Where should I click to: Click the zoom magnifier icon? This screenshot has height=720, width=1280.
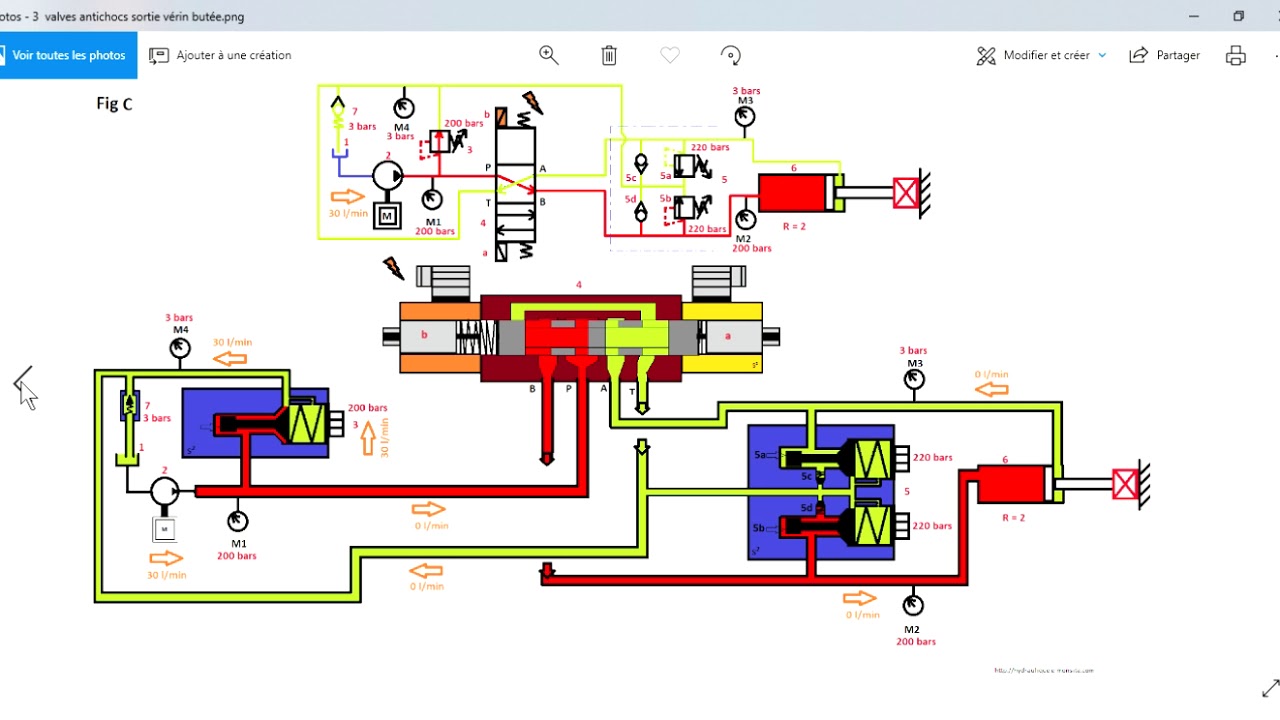click(549, 55)
